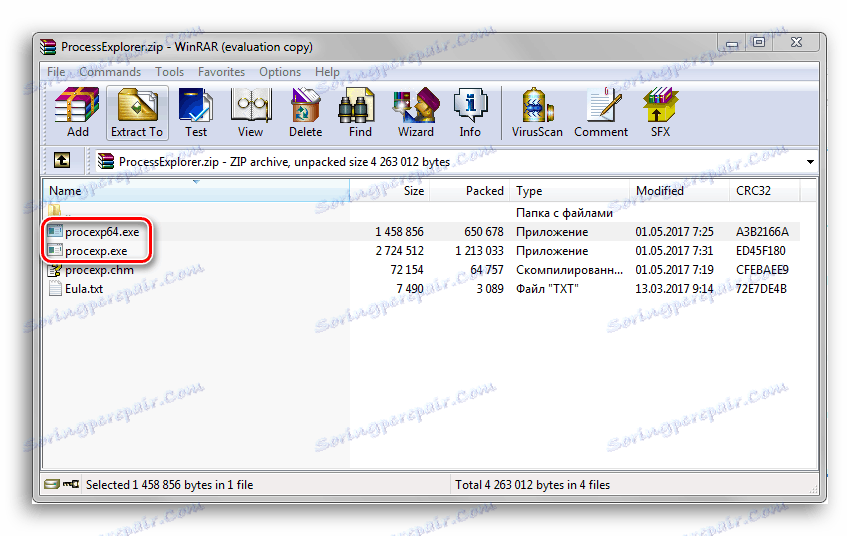
Task: Close the WinRAR window
Action: click(796, 43)
